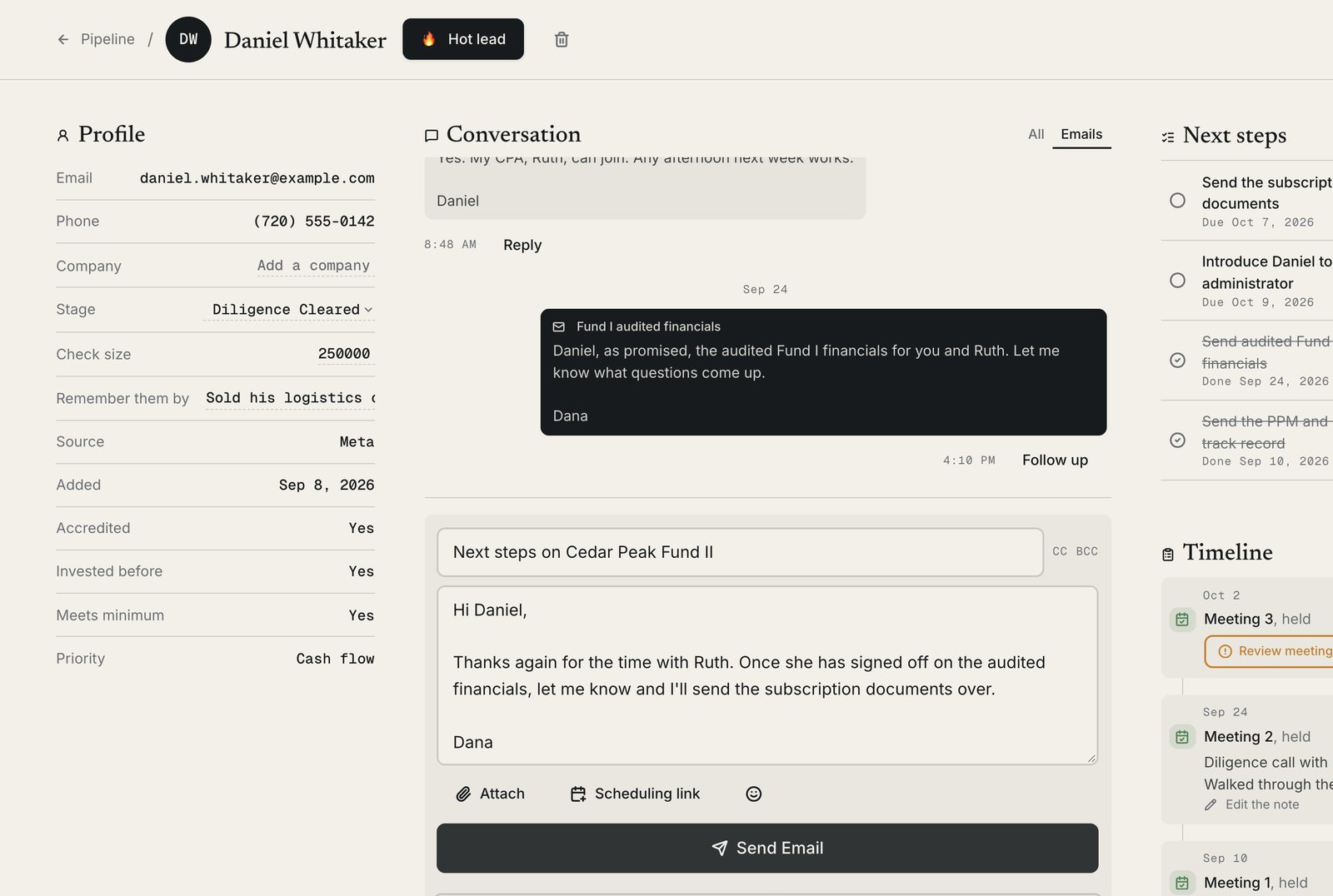Open the Fund I audited financials email
This screenshot has height=896, width=1333.
tap(823, 372)
